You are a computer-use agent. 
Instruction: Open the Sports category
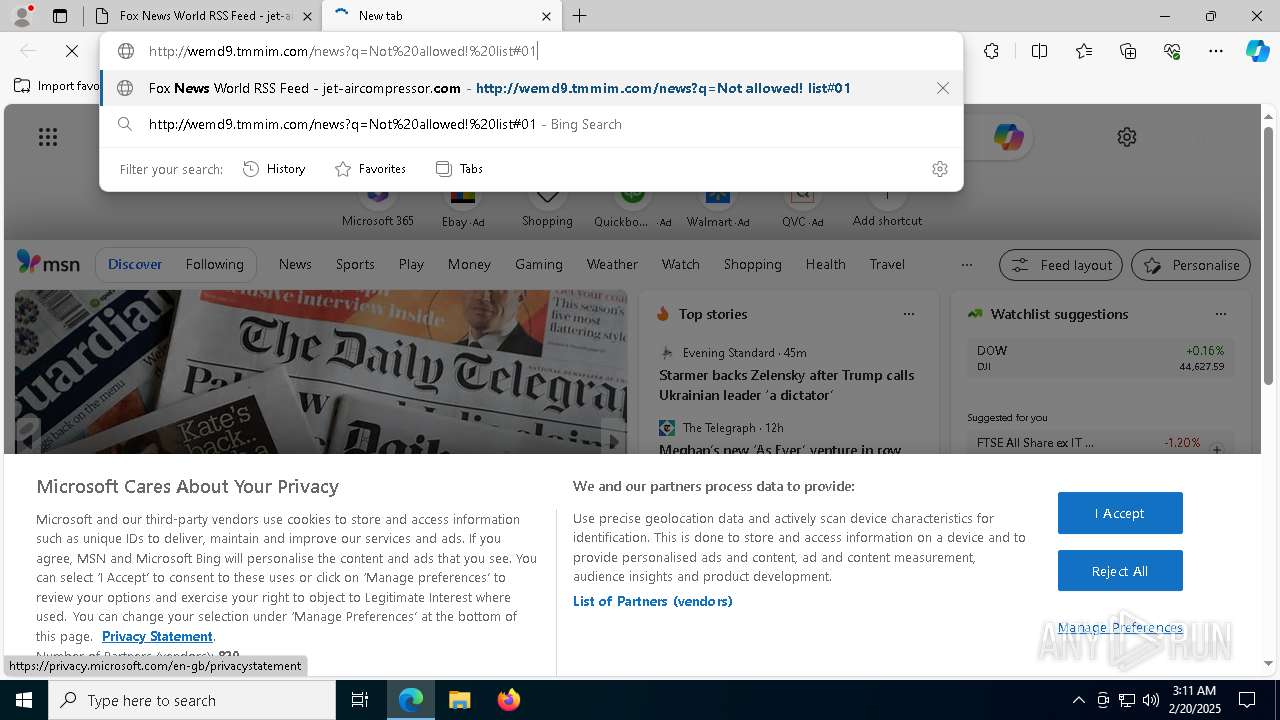click(x=355, y=264)
